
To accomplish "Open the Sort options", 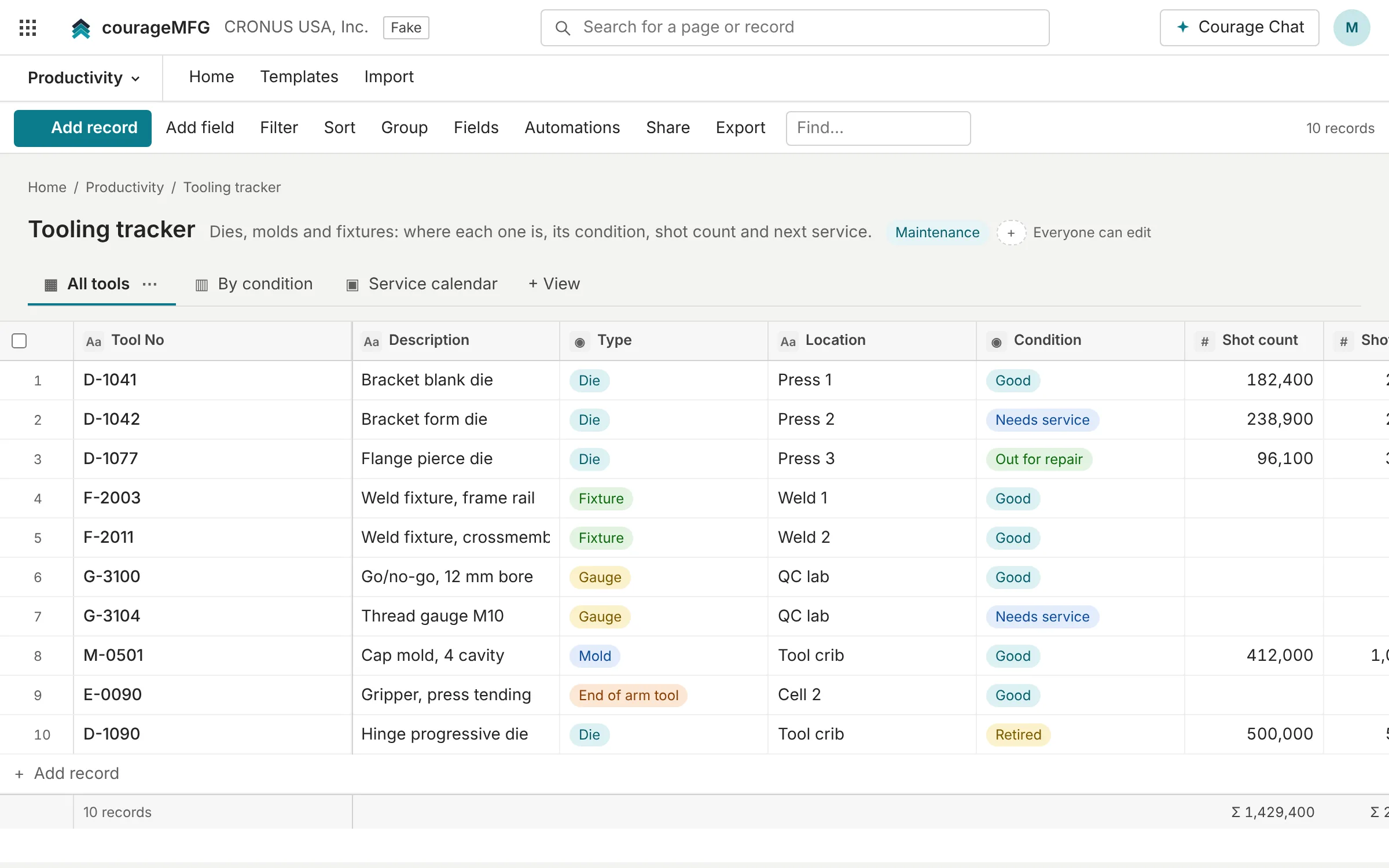I will pos(340,127).
